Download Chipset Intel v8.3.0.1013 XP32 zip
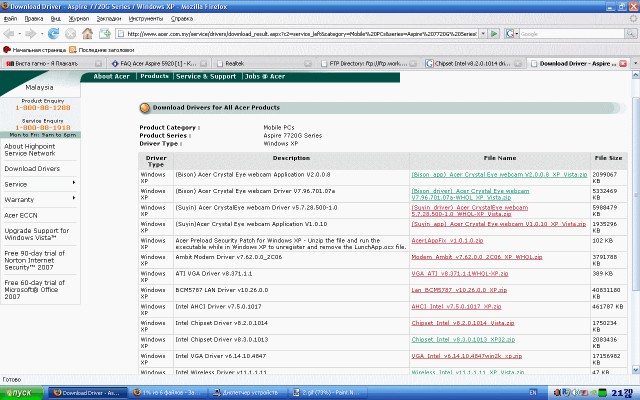Image resolution: width=640 pixels, height=400 pixels. tap(463, 340)
